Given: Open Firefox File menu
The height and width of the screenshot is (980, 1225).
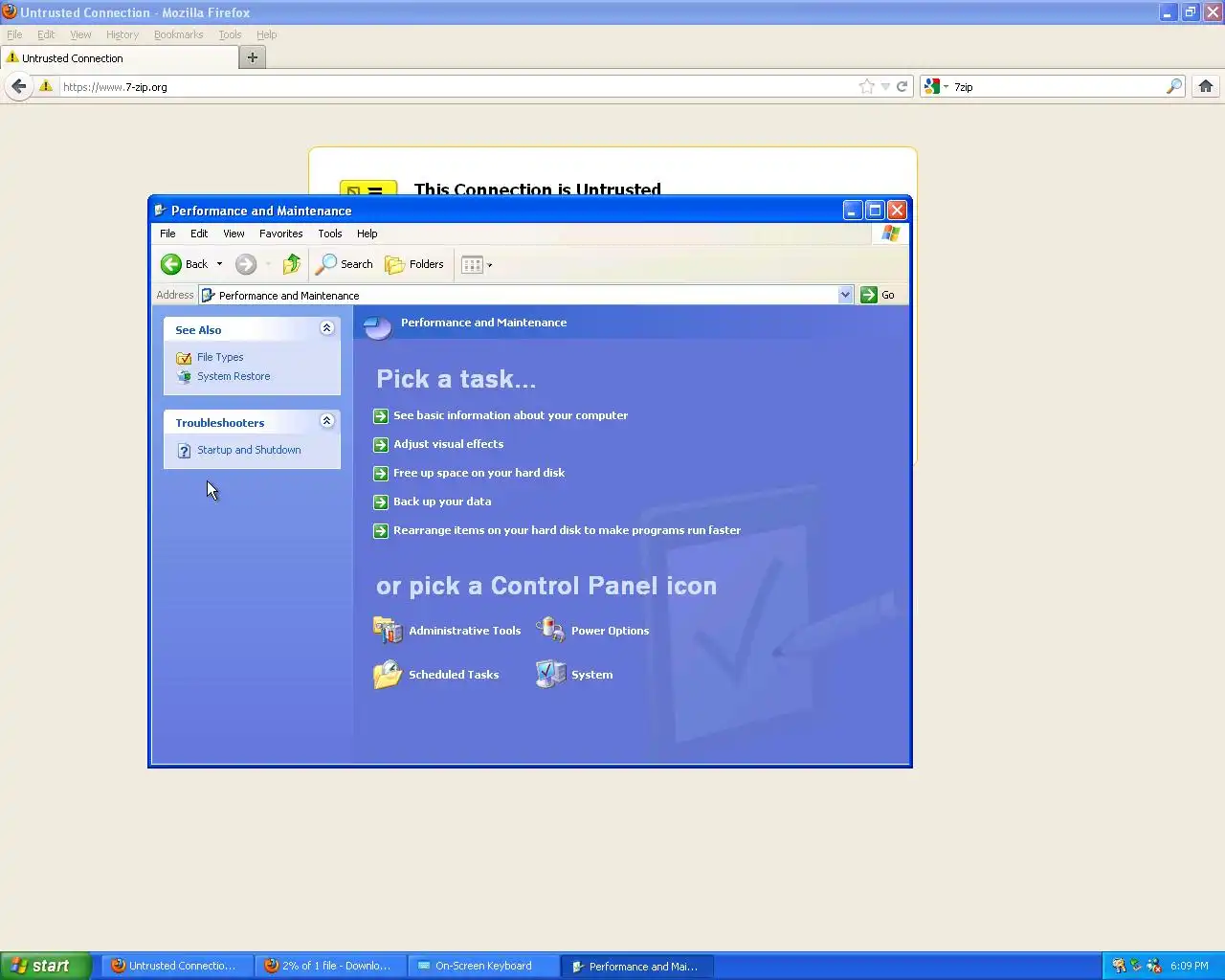Looking at the screenshot, I should tap(14, 34).
